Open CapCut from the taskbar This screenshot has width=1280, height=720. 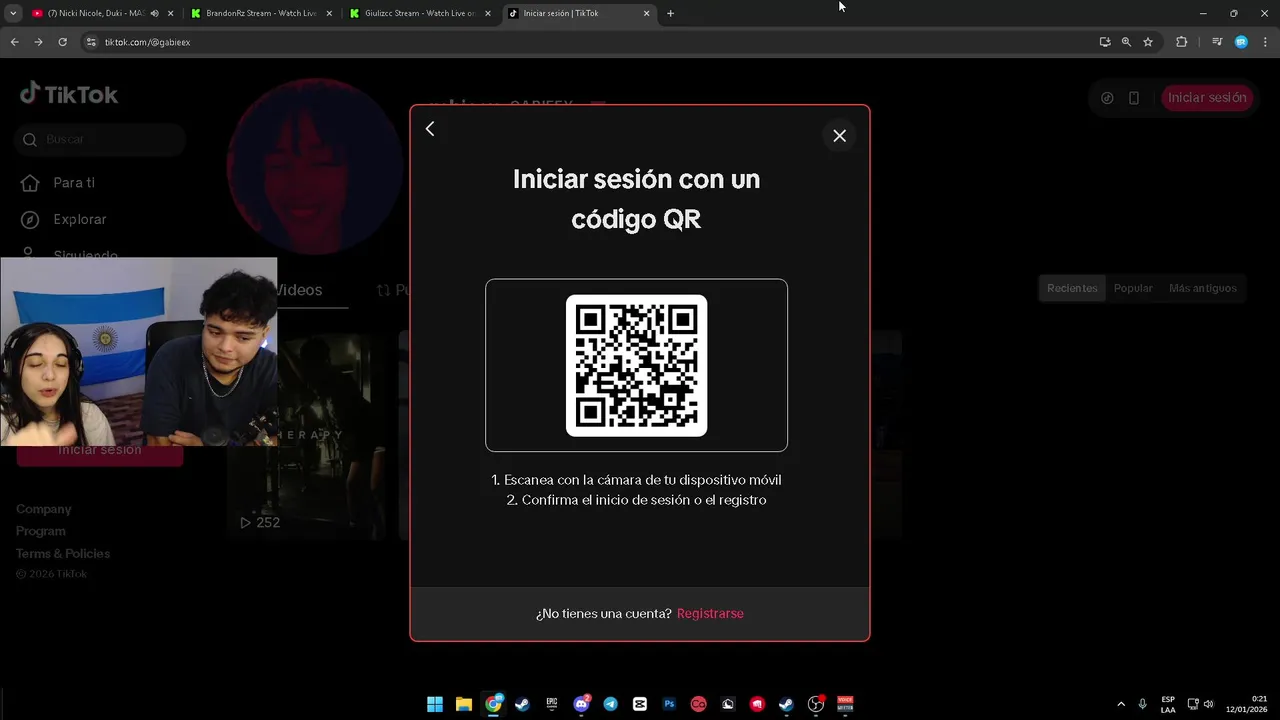point(640,704)
